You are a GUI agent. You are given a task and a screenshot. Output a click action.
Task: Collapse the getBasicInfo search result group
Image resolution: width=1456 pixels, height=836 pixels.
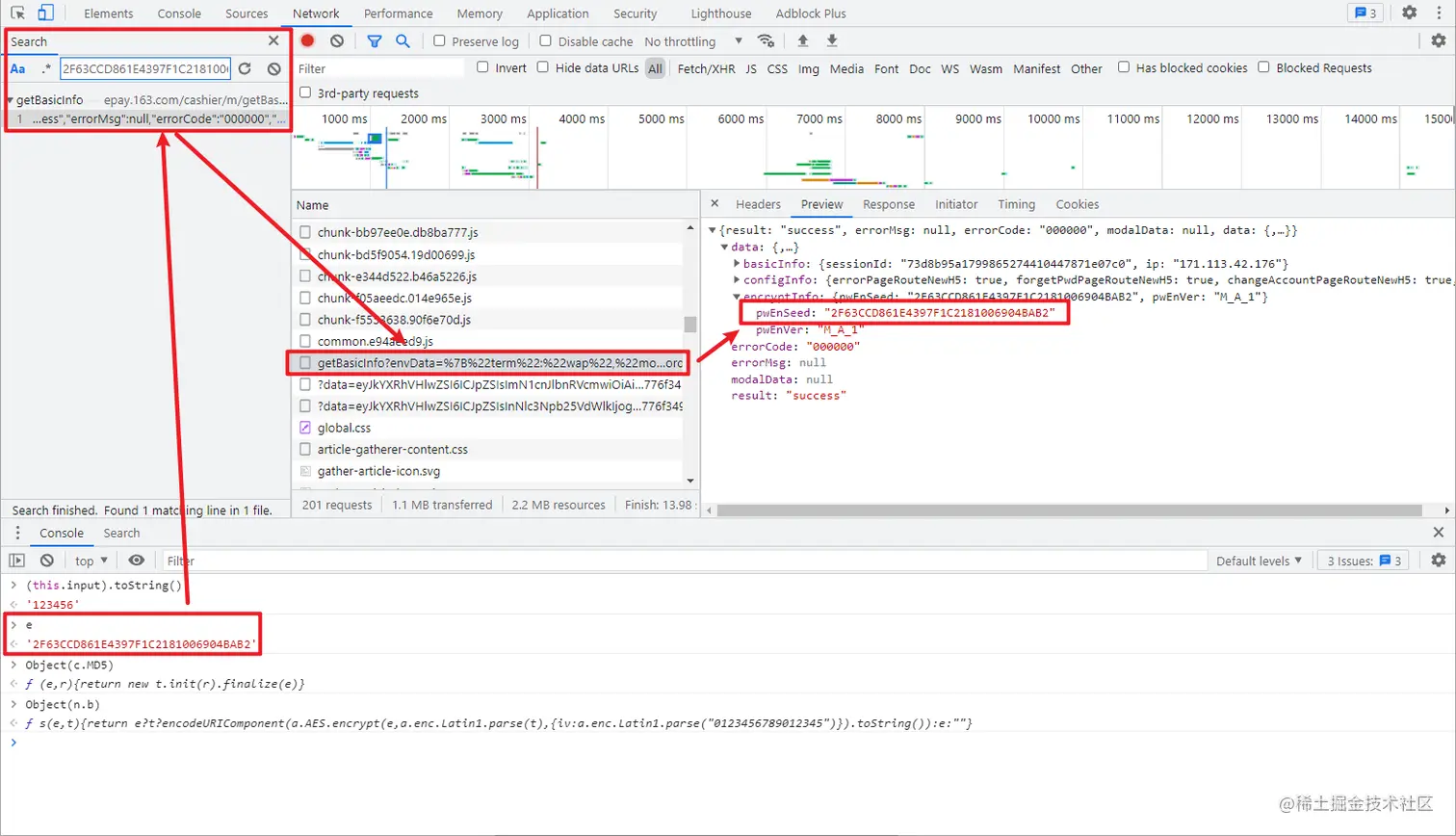point(10,99)
